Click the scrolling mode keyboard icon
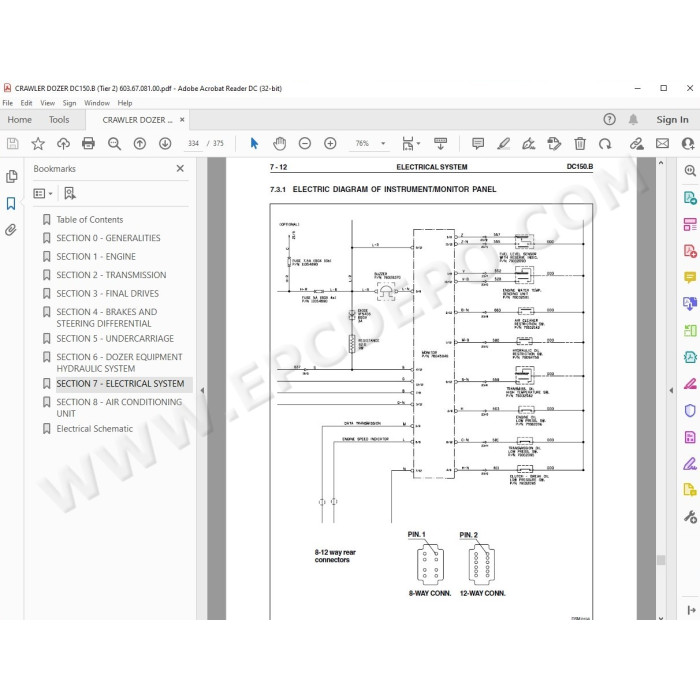This screenshot has height=700, width=700. coord(440,143)
